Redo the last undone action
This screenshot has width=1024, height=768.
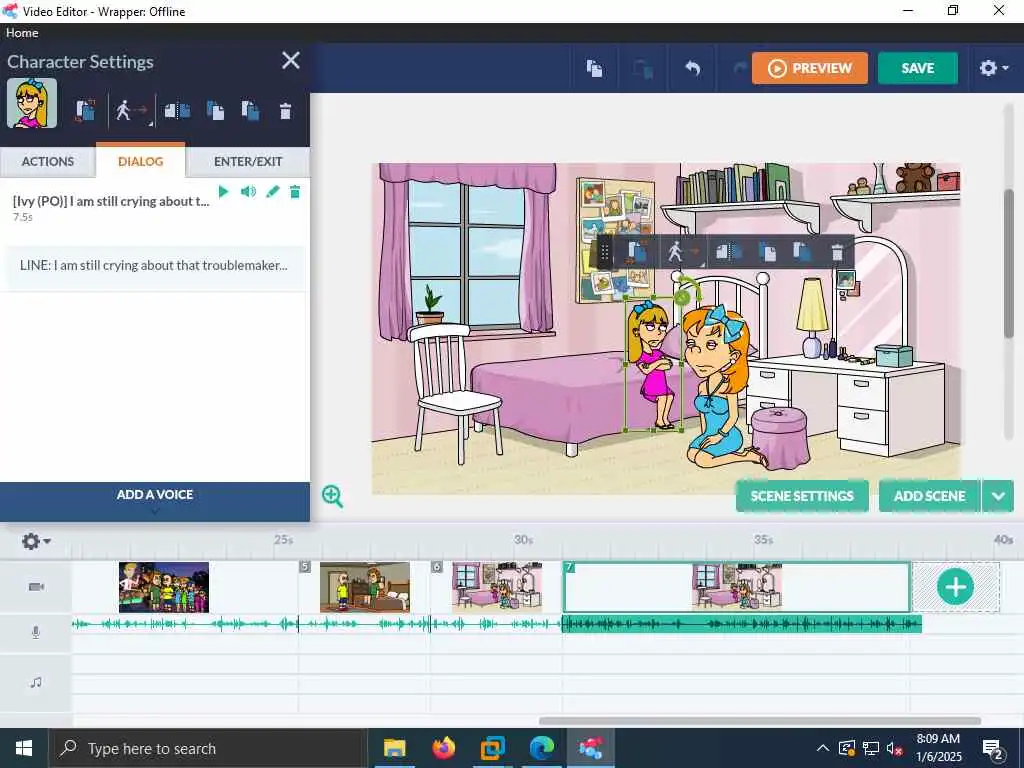click(740, 68)
